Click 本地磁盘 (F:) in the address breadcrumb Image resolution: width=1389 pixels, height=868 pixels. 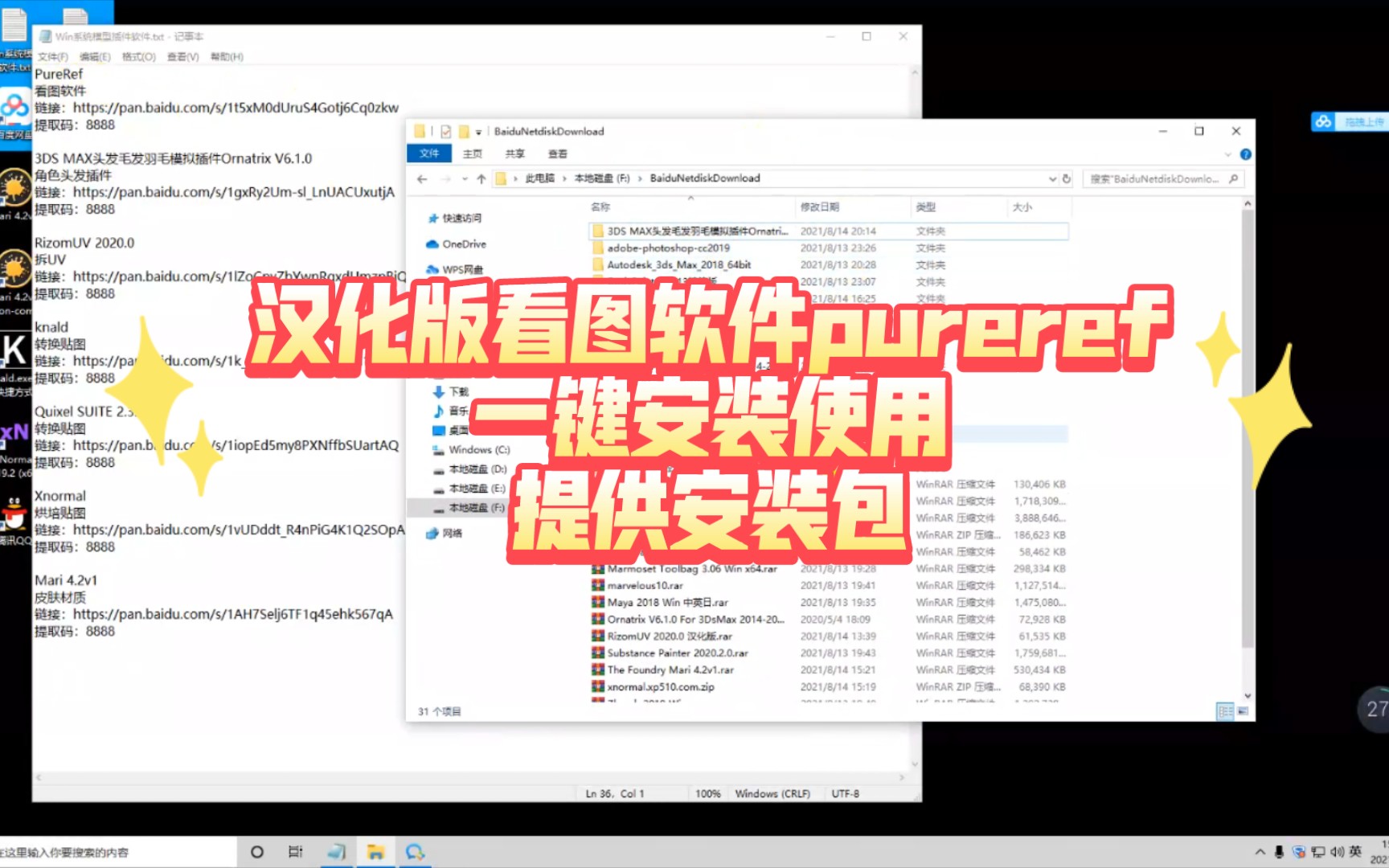click(x=602, y=178)
